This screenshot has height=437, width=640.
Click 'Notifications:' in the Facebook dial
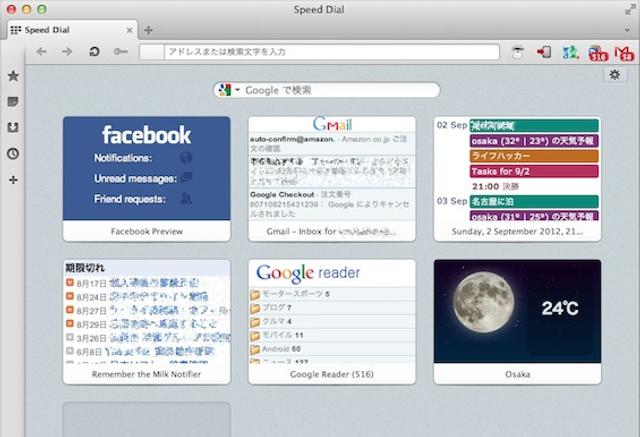(x=123, y=158)
